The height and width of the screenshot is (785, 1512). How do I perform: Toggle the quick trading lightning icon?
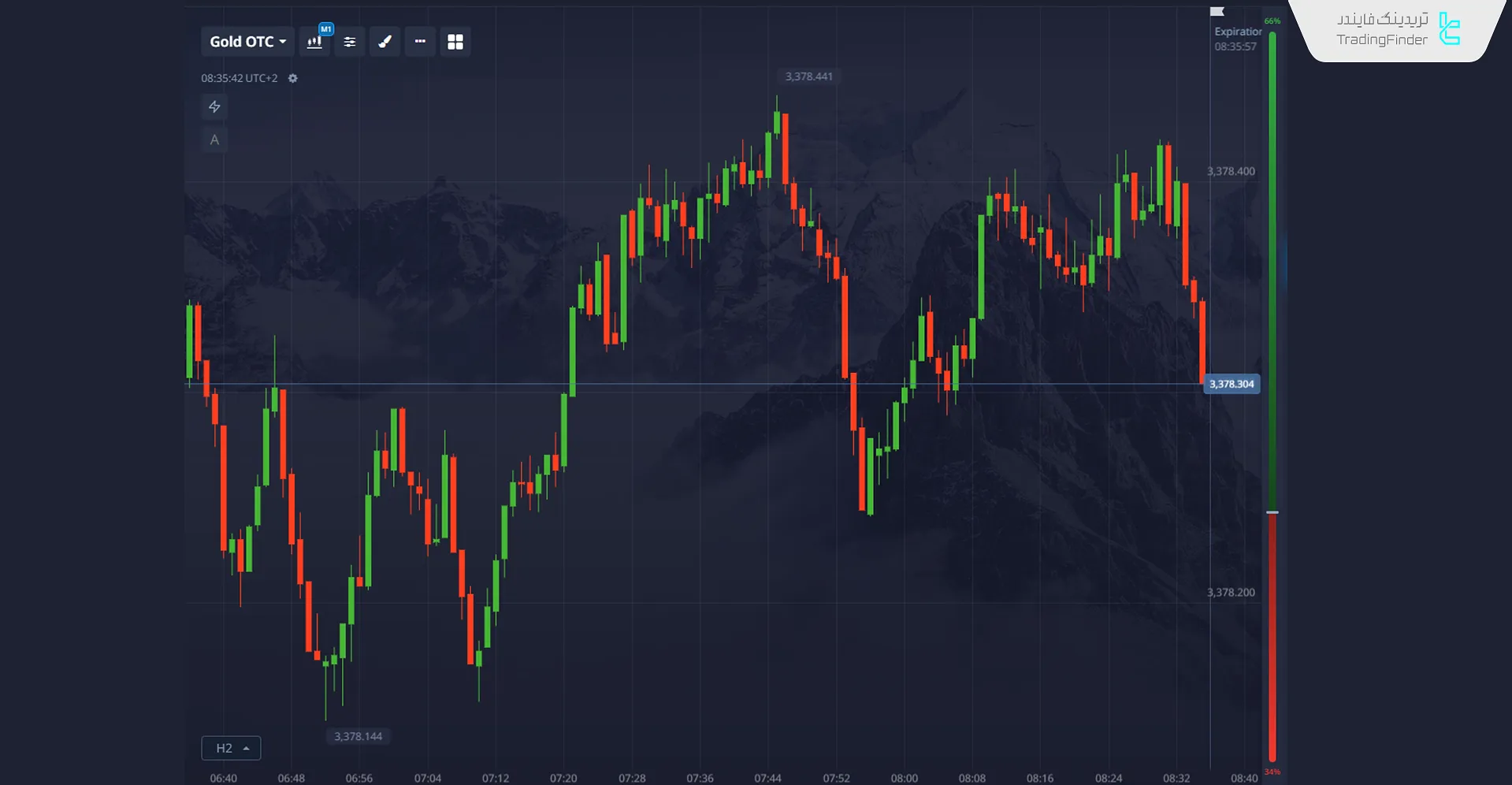point(214,106)
